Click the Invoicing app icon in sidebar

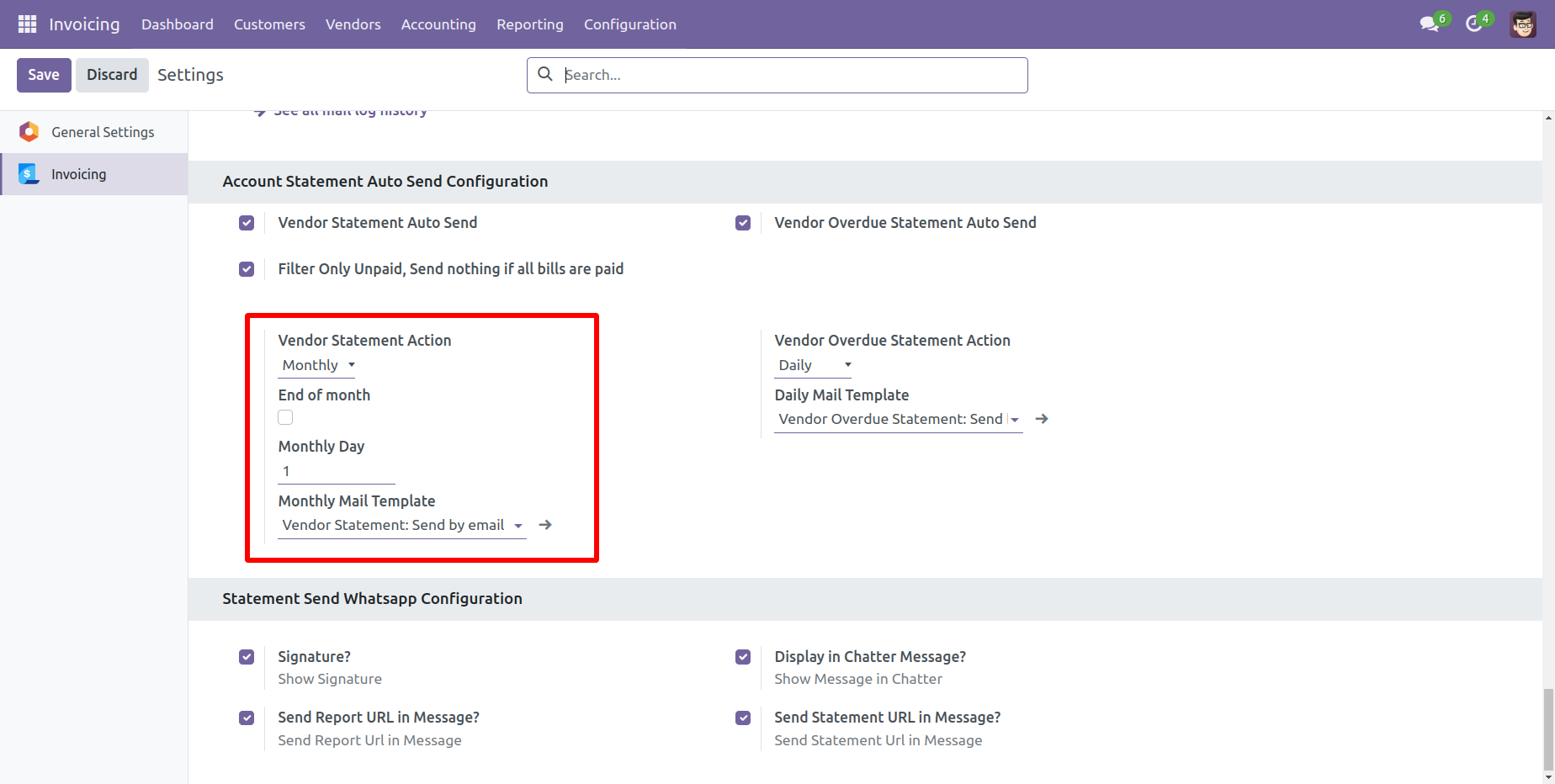coord(29,174)
